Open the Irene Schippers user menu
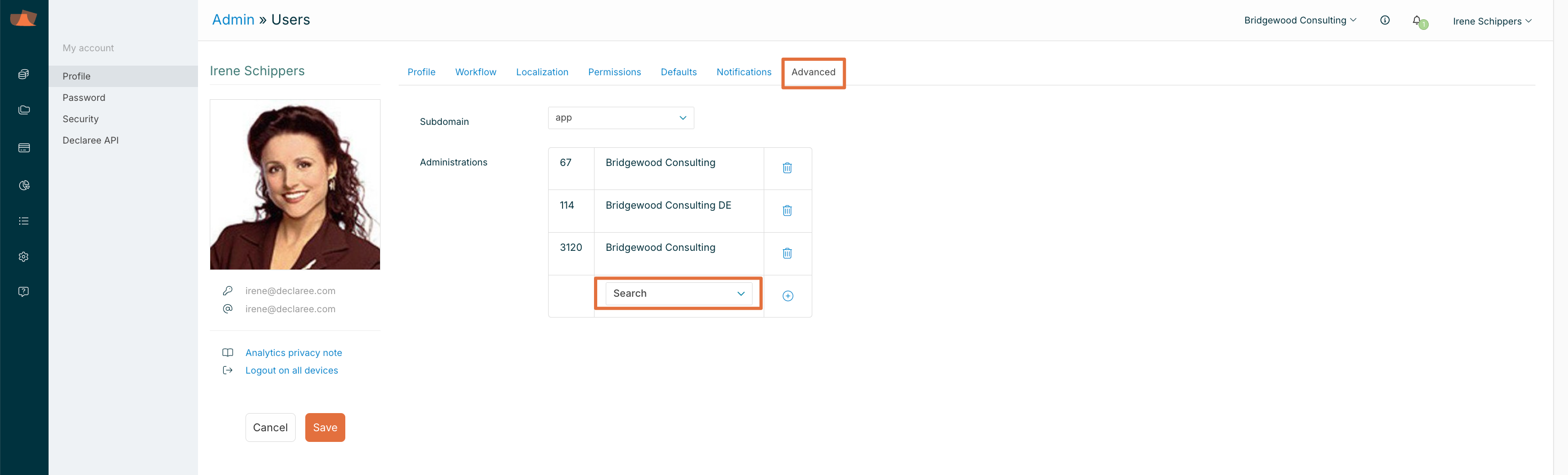Viewport: 1568px width, 475px height. coord(1491,21)
